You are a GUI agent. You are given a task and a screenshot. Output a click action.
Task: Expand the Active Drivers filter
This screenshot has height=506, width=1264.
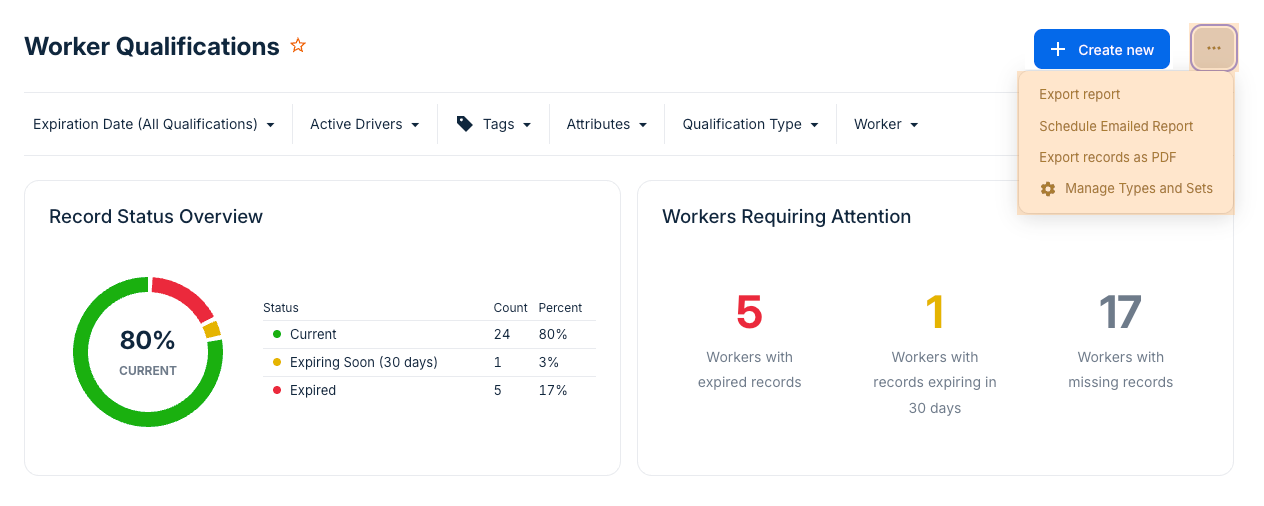click(364, 124)
